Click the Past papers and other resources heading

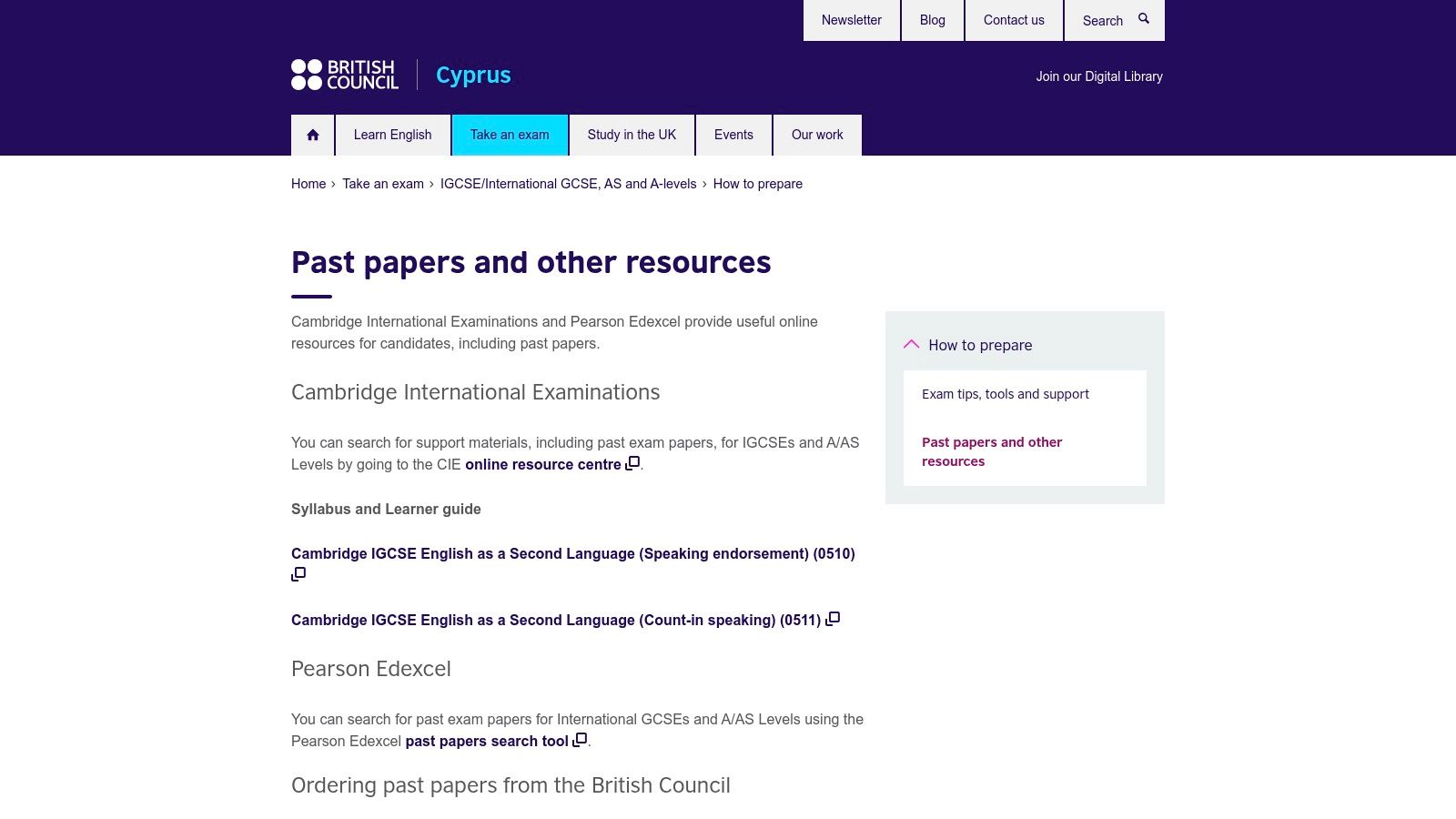[531, 262]
